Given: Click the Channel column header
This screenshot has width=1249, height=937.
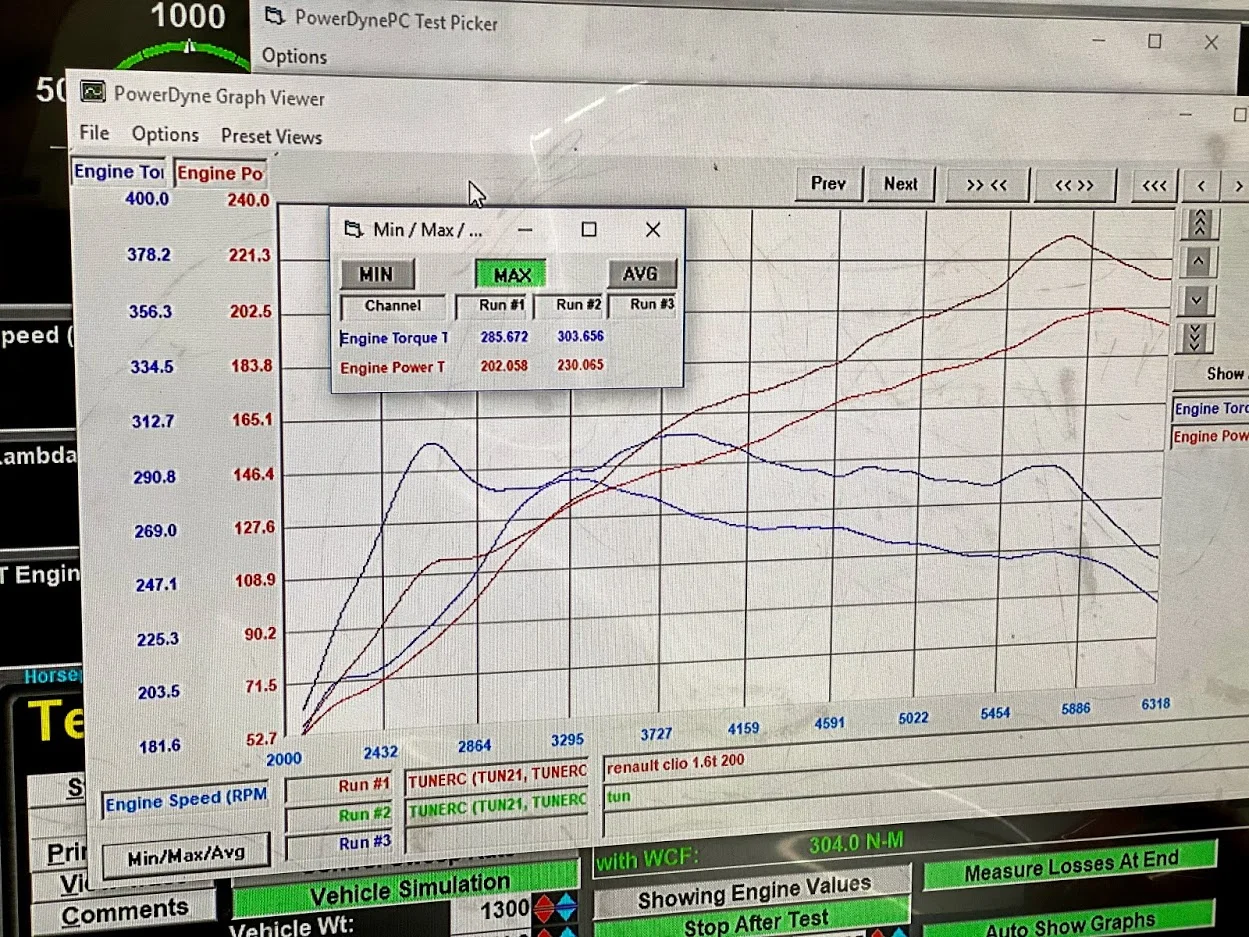Looking at the screenshot, I should pos(393,306).
